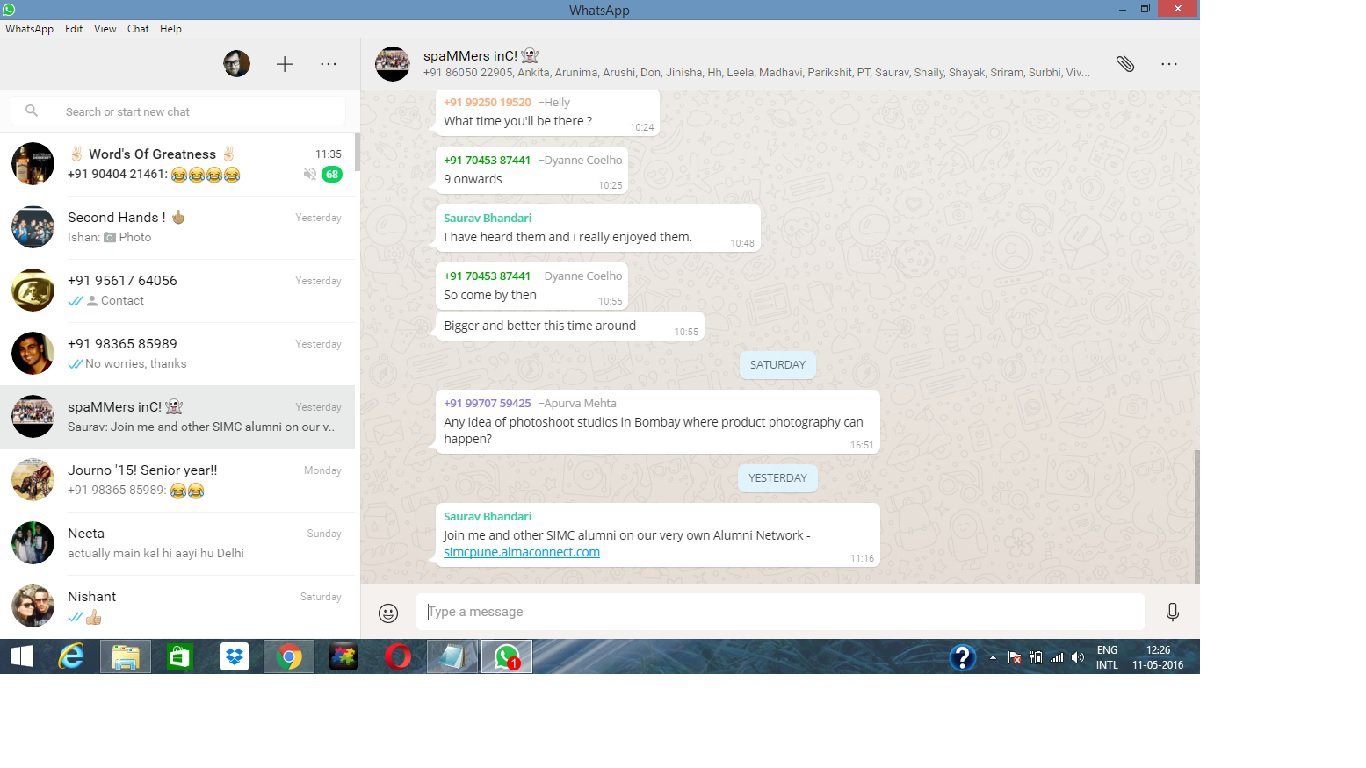The width and height of the screenshot is (1366, 768).
Task: Show hidden tray icons arrow
Action: 992,658
